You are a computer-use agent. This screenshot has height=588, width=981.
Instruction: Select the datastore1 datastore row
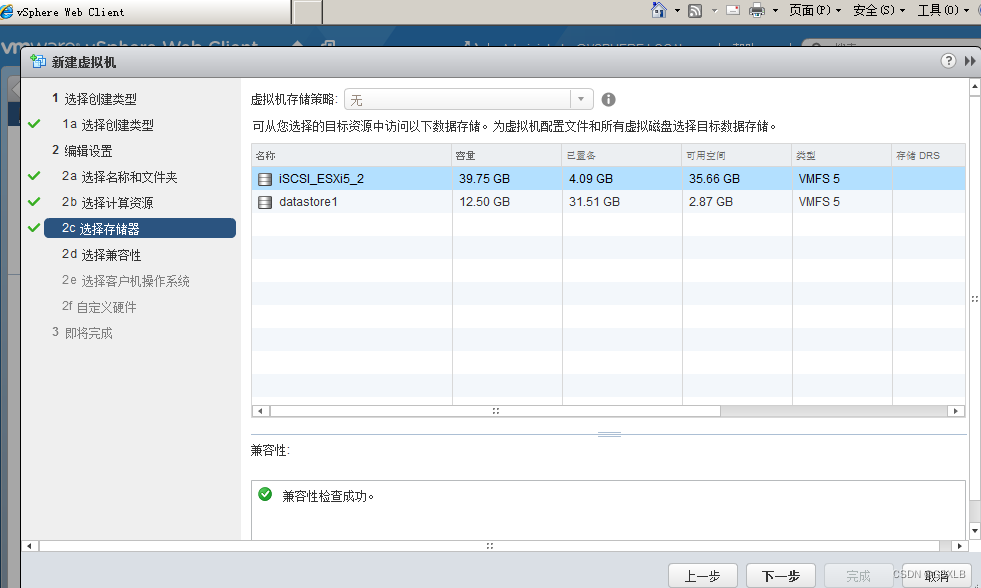tap(608, 201)
